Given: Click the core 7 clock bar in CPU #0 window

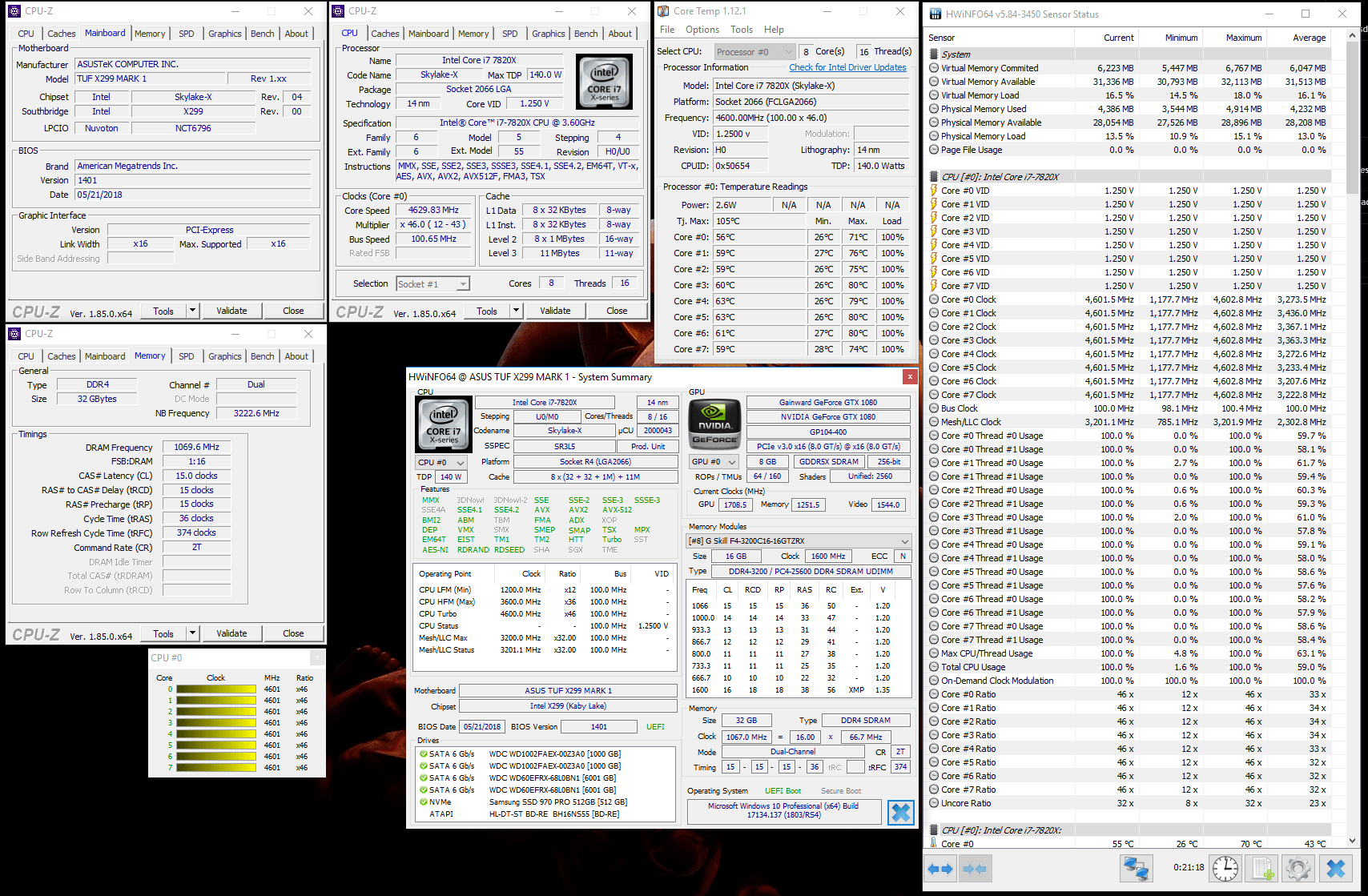Looking at the screenshot, I should pyautogui.click(x=216, y=767).
